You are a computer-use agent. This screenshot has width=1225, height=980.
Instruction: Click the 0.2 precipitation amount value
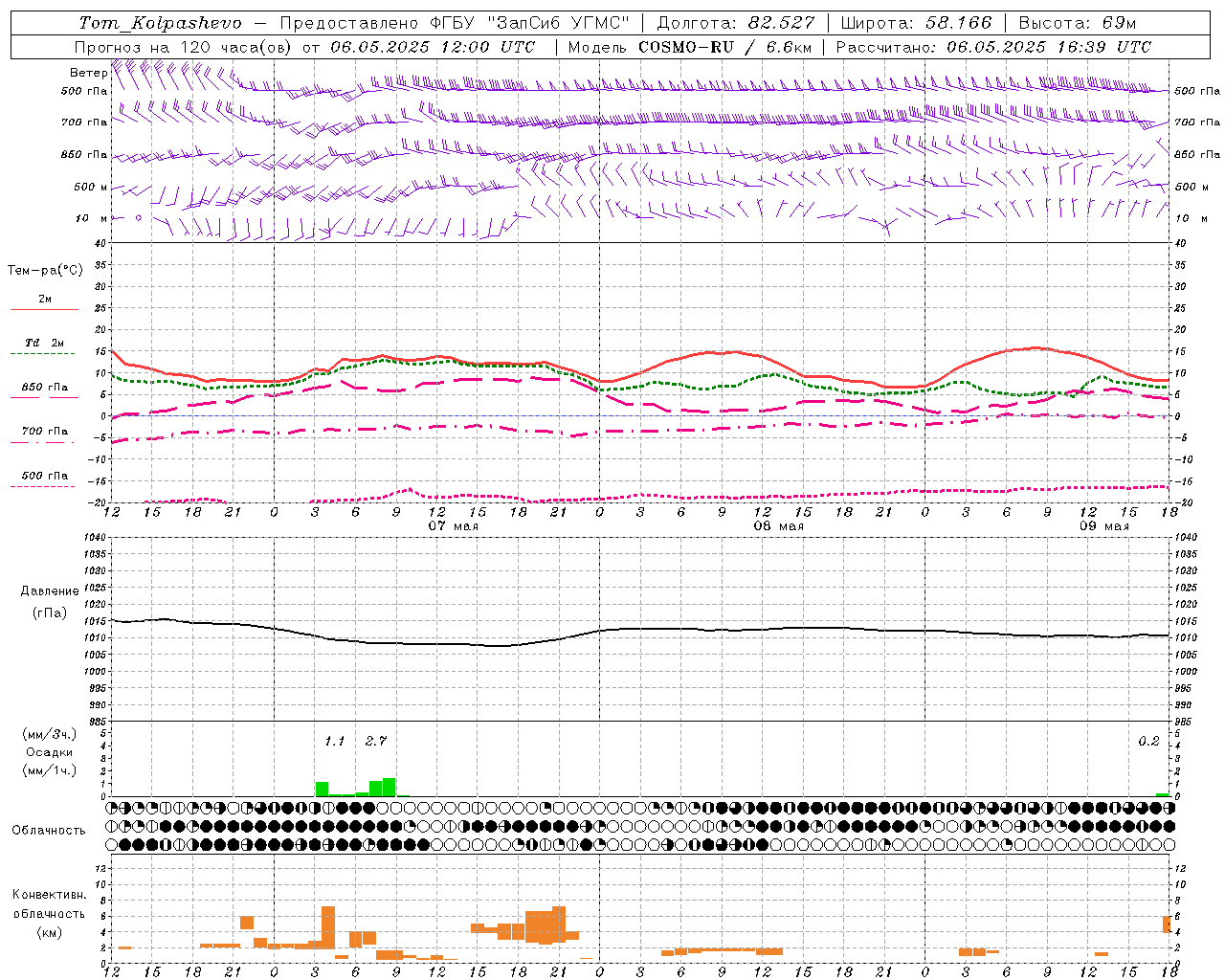[x=1148, y=741]
